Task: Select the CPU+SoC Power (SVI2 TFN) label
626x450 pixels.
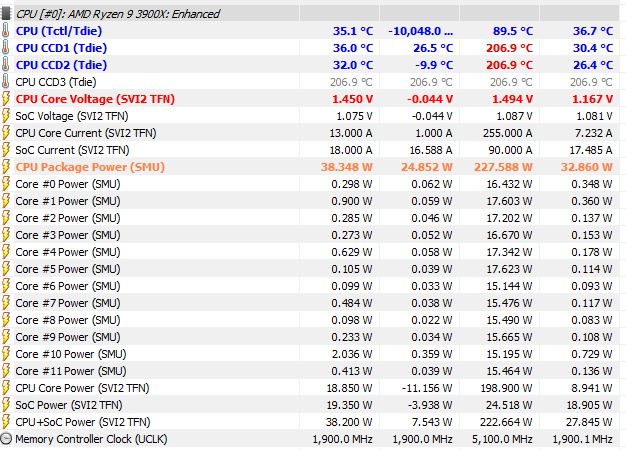Action: [x=83, y=422]
